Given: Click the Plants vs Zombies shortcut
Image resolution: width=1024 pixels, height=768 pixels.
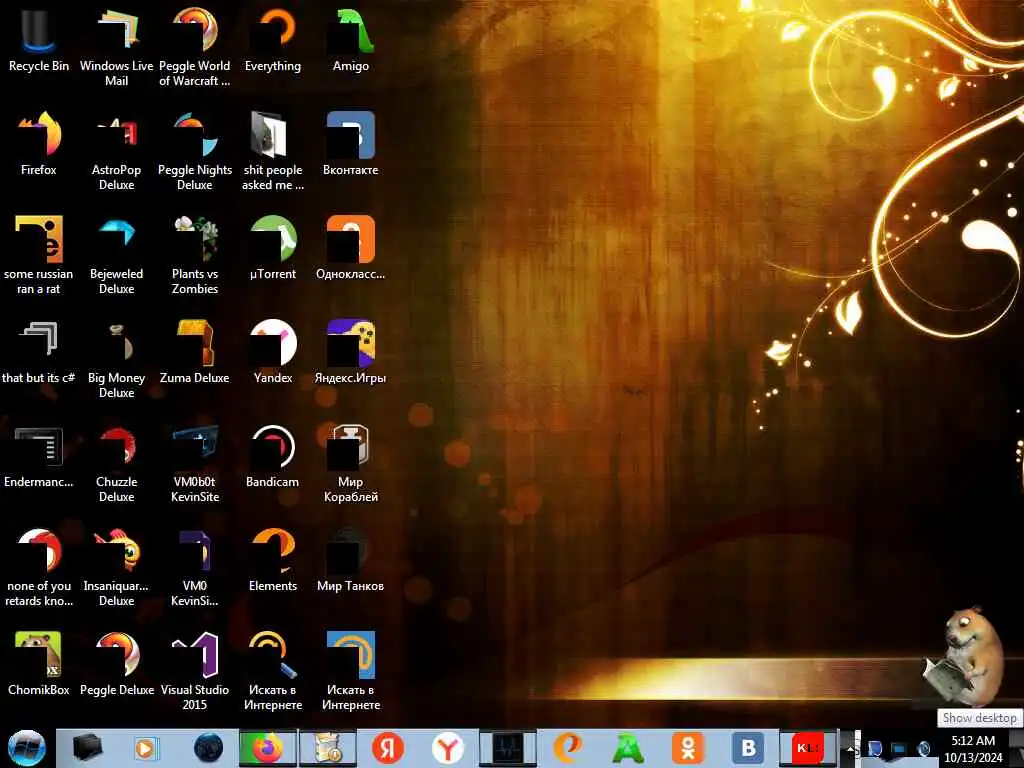Looking at the screenshot, I should pos(195,255).
